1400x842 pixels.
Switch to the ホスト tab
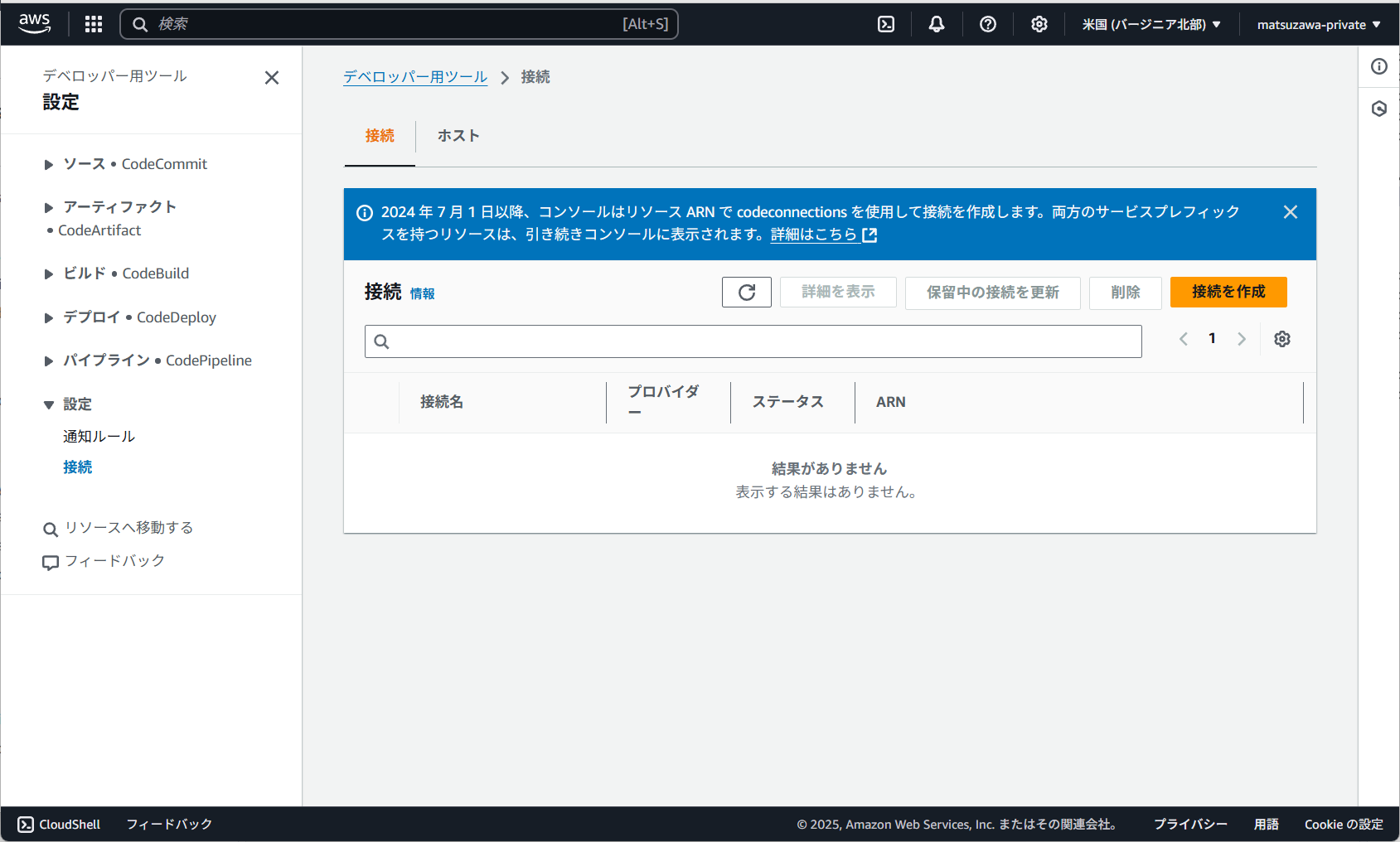(x=458, y=136)
